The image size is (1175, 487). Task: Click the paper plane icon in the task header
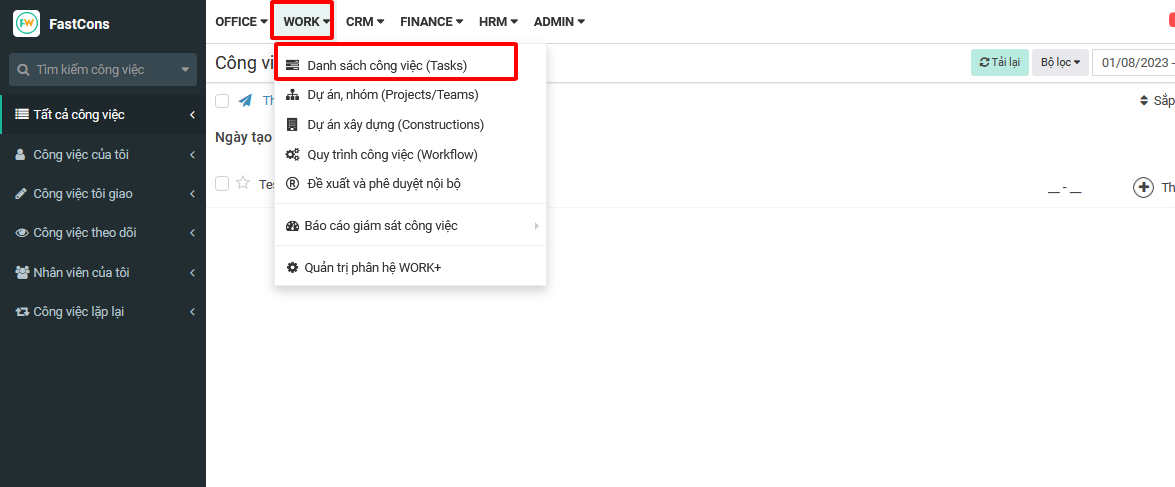click(245, 101)
